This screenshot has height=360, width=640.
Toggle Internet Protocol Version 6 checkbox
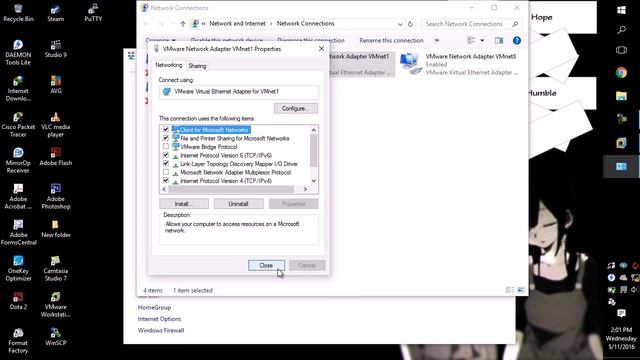coord(166,155)
